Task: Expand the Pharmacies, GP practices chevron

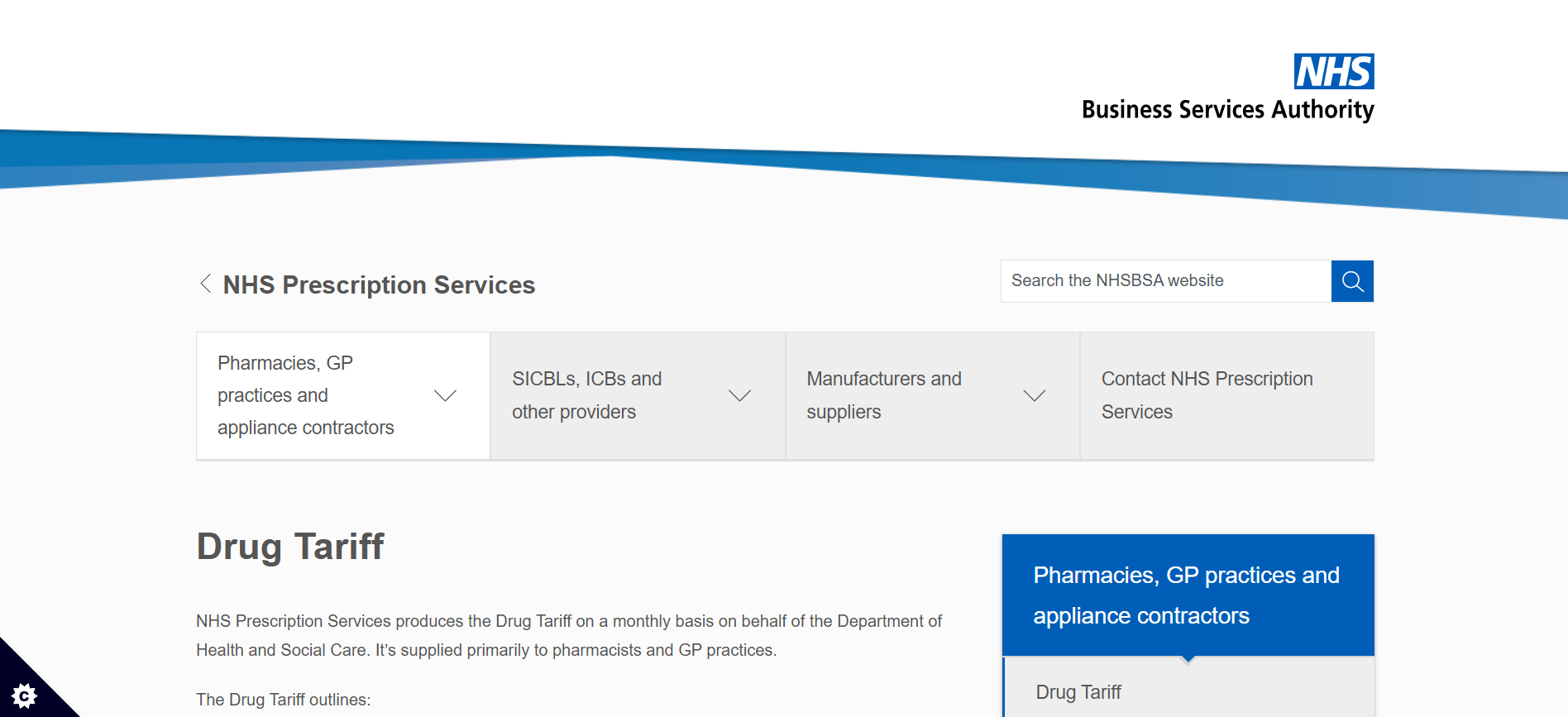Action: pos(445,395)
